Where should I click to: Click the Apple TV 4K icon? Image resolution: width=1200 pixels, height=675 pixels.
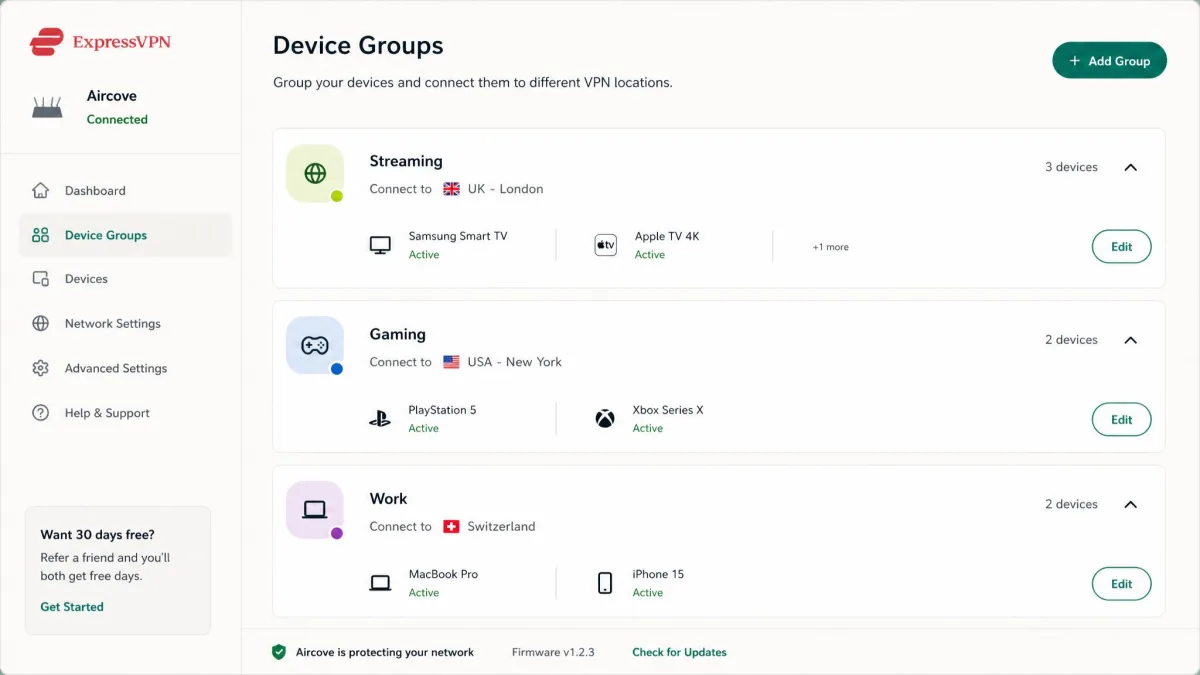tap(606, 246)
